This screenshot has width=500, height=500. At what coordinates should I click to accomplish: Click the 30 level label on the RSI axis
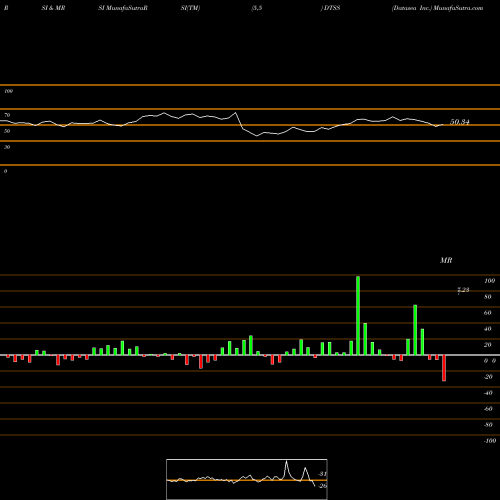(7, 147)
